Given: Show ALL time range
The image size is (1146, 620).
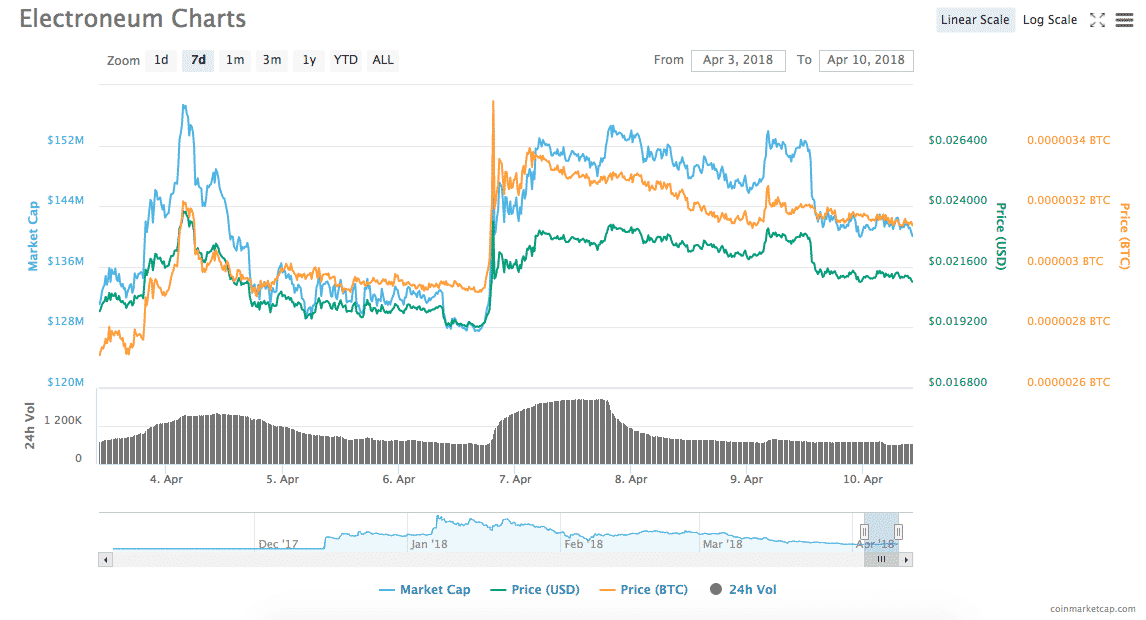Looking at the screenshot, I should pos(383,60).
